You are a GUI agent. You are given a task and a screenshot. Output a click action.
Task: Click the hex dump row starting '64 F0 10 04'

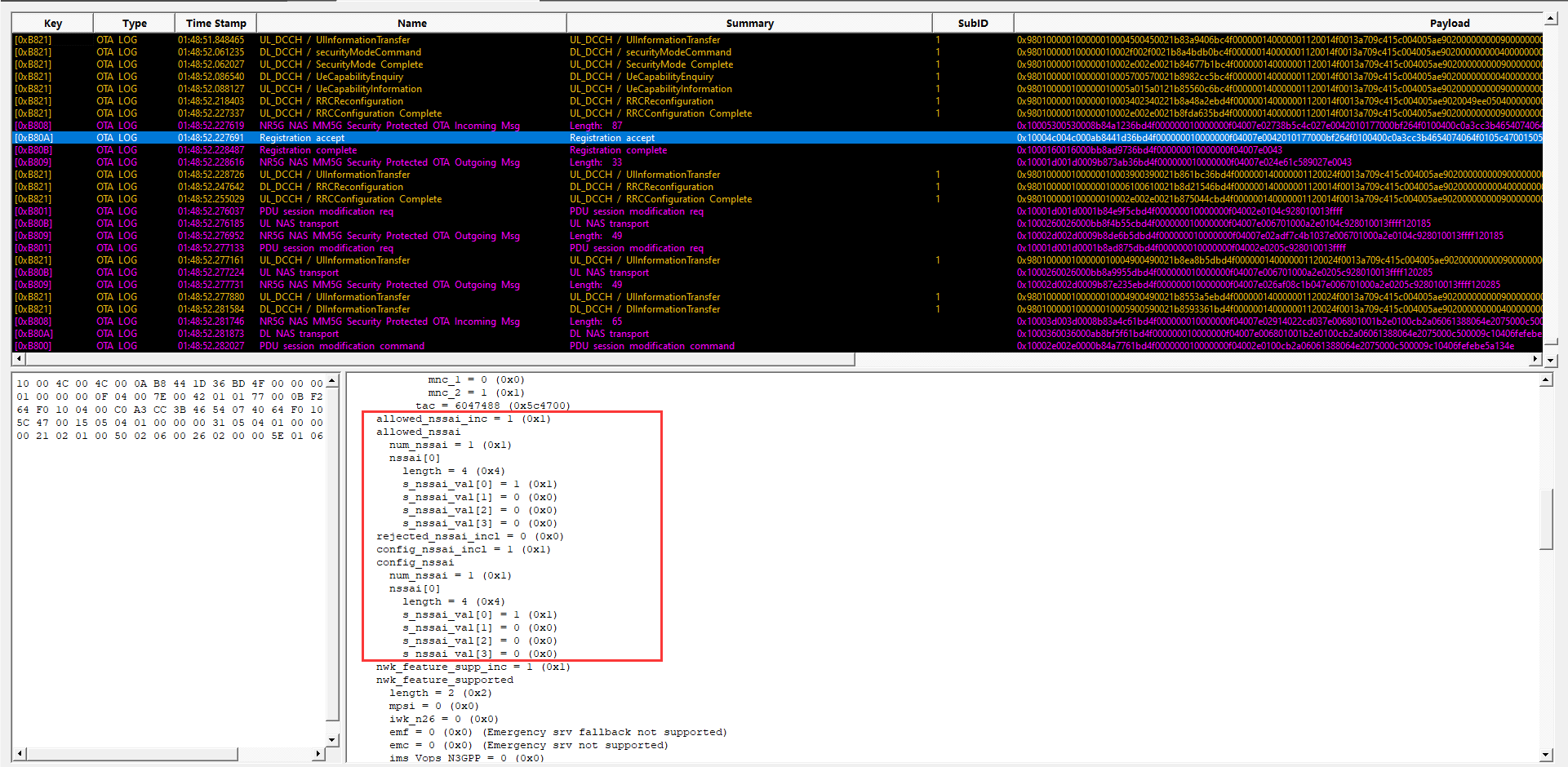pyautogui.click(x=170, y=410)
